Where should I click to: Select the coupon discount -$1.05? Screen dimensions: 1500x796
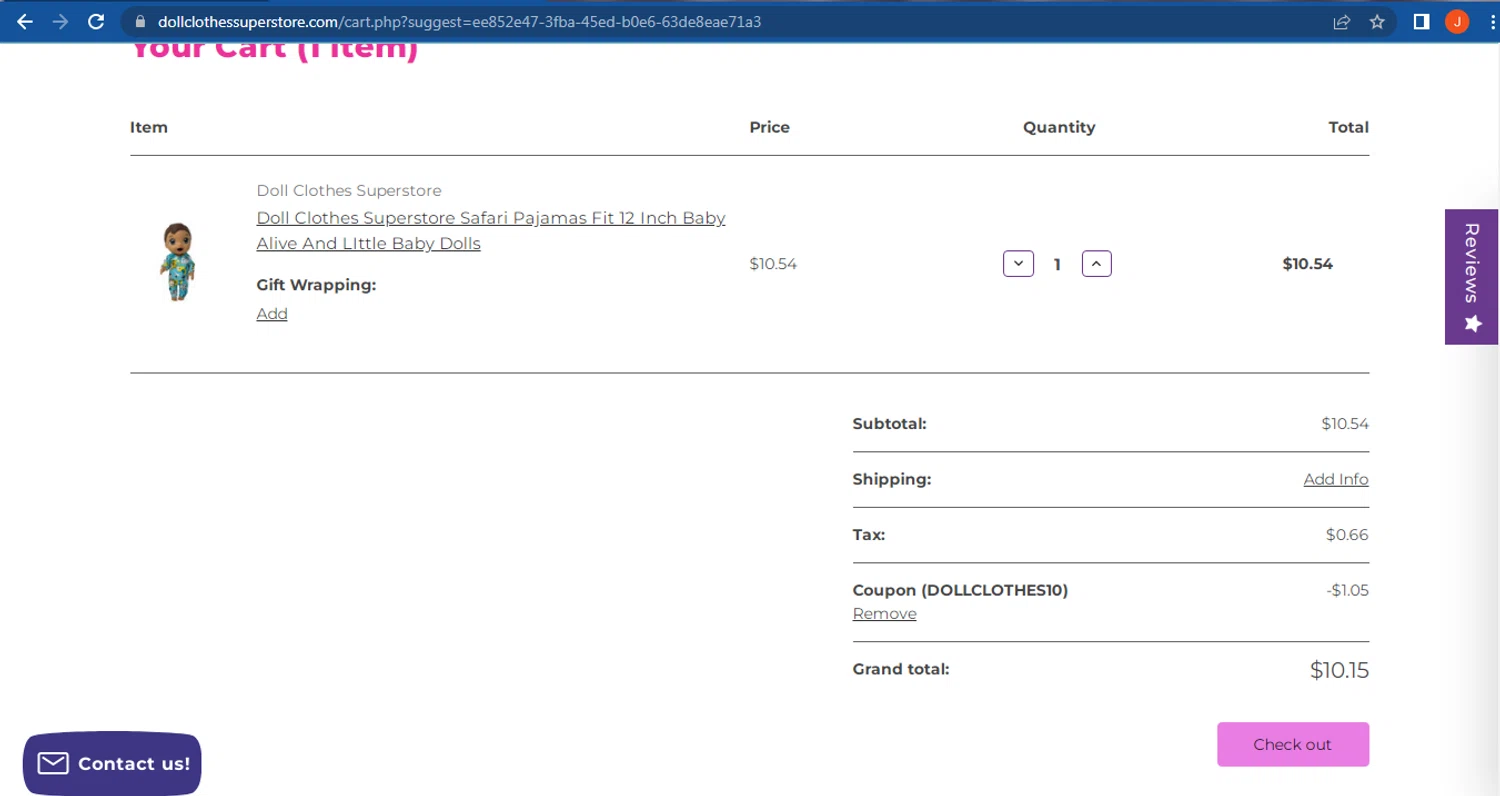(1347, 590)
